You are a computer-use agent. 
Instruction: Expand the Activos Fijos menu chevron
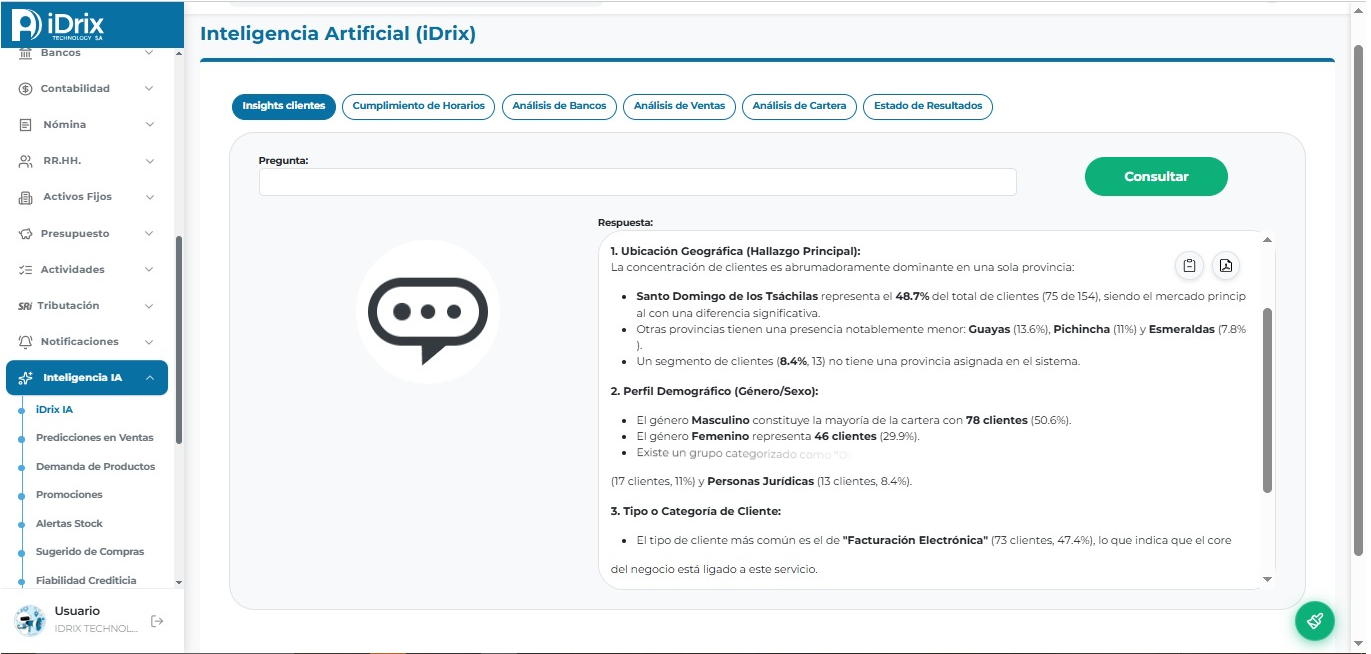point(149,197)
